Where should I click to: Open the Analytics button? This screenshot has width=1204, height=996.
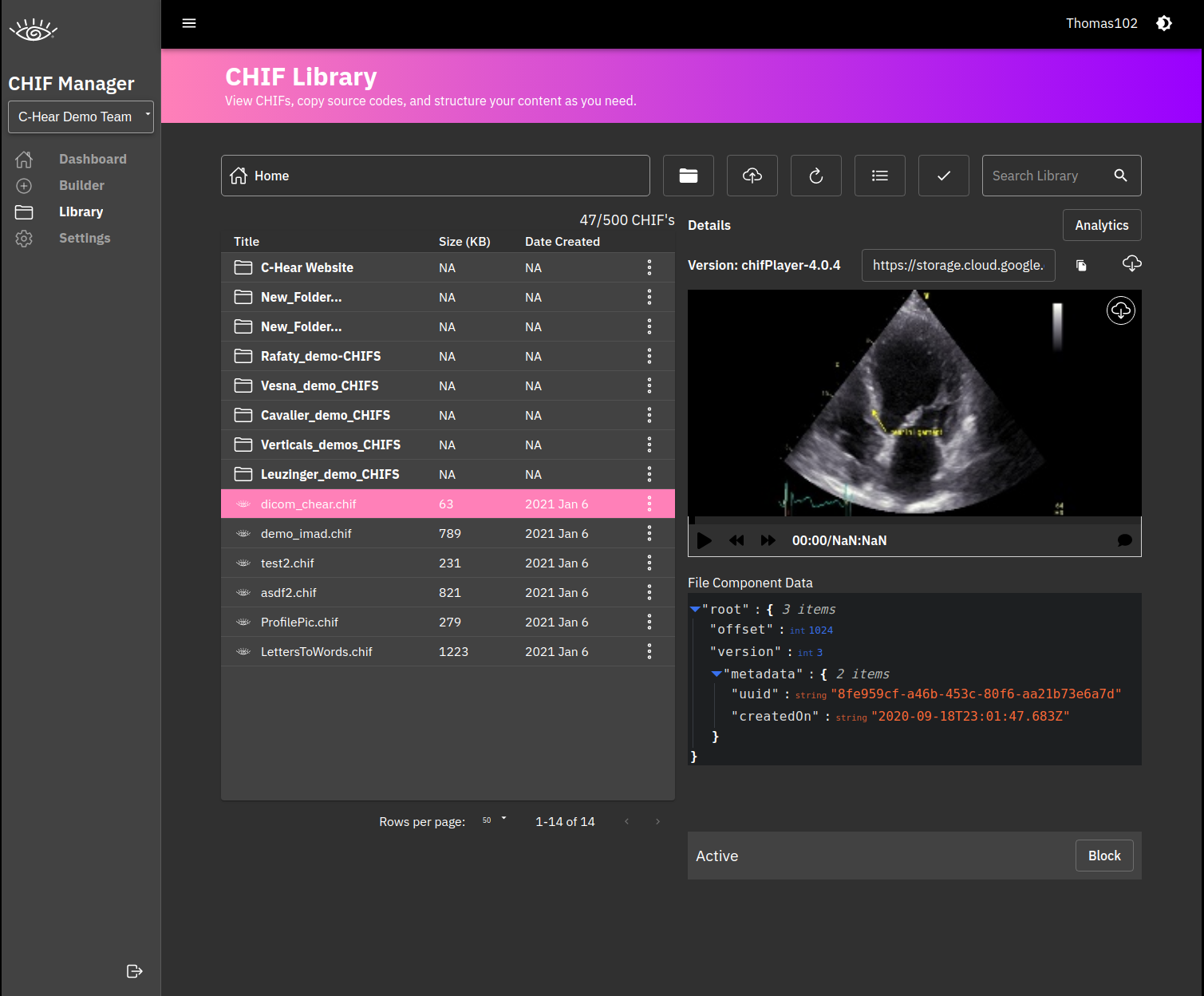pyautogui.click(x=1102, y=225)
